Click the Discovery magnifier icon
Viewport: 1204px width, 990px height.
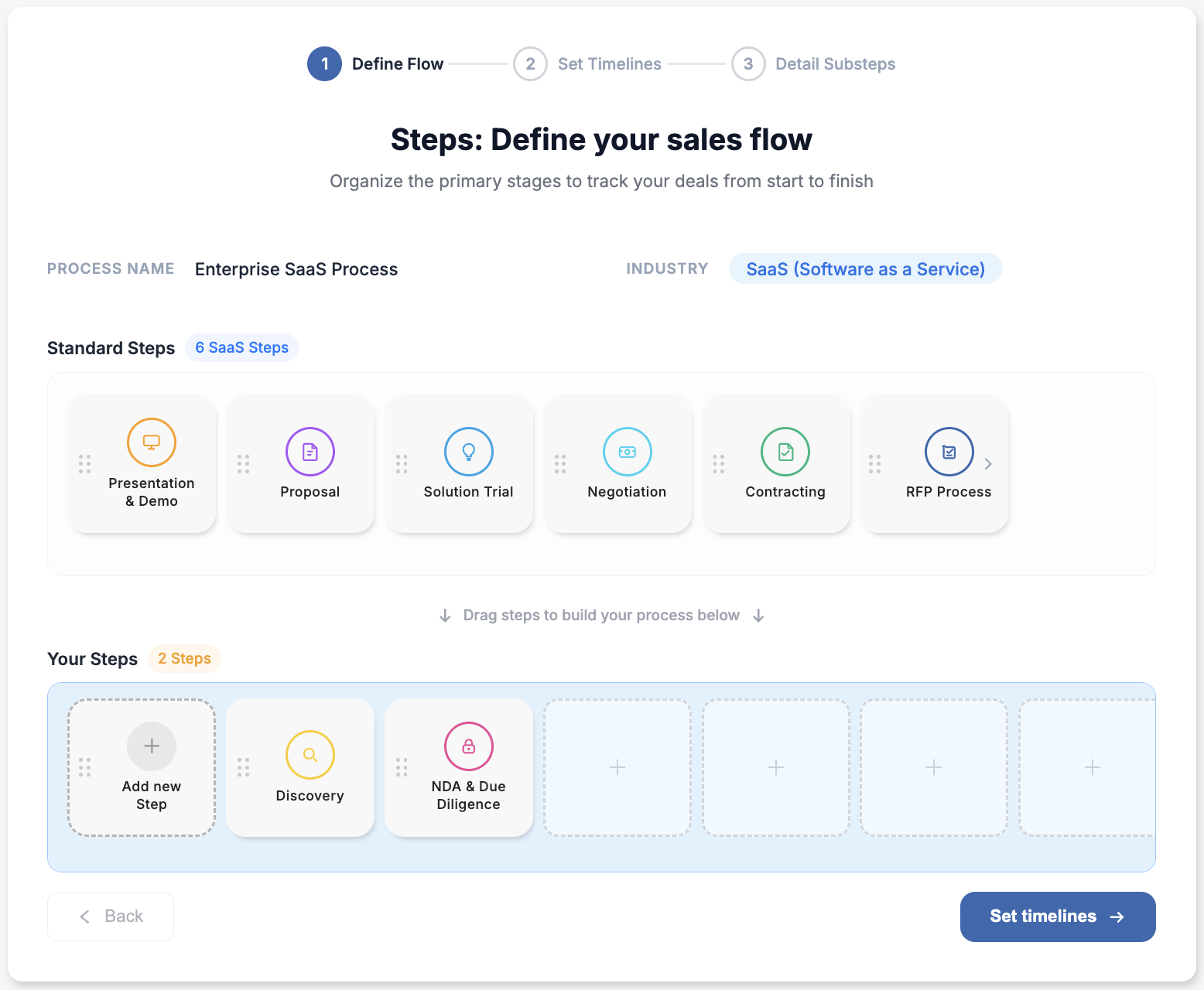click(x=310, y=755)
